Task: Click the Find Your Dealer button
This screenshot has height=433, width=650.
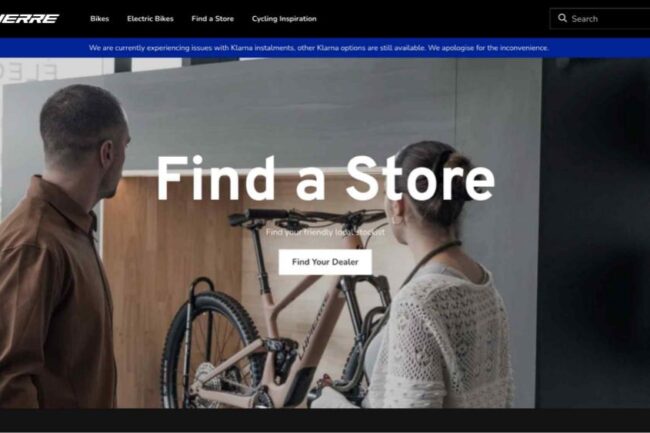Action: (325, 262)
